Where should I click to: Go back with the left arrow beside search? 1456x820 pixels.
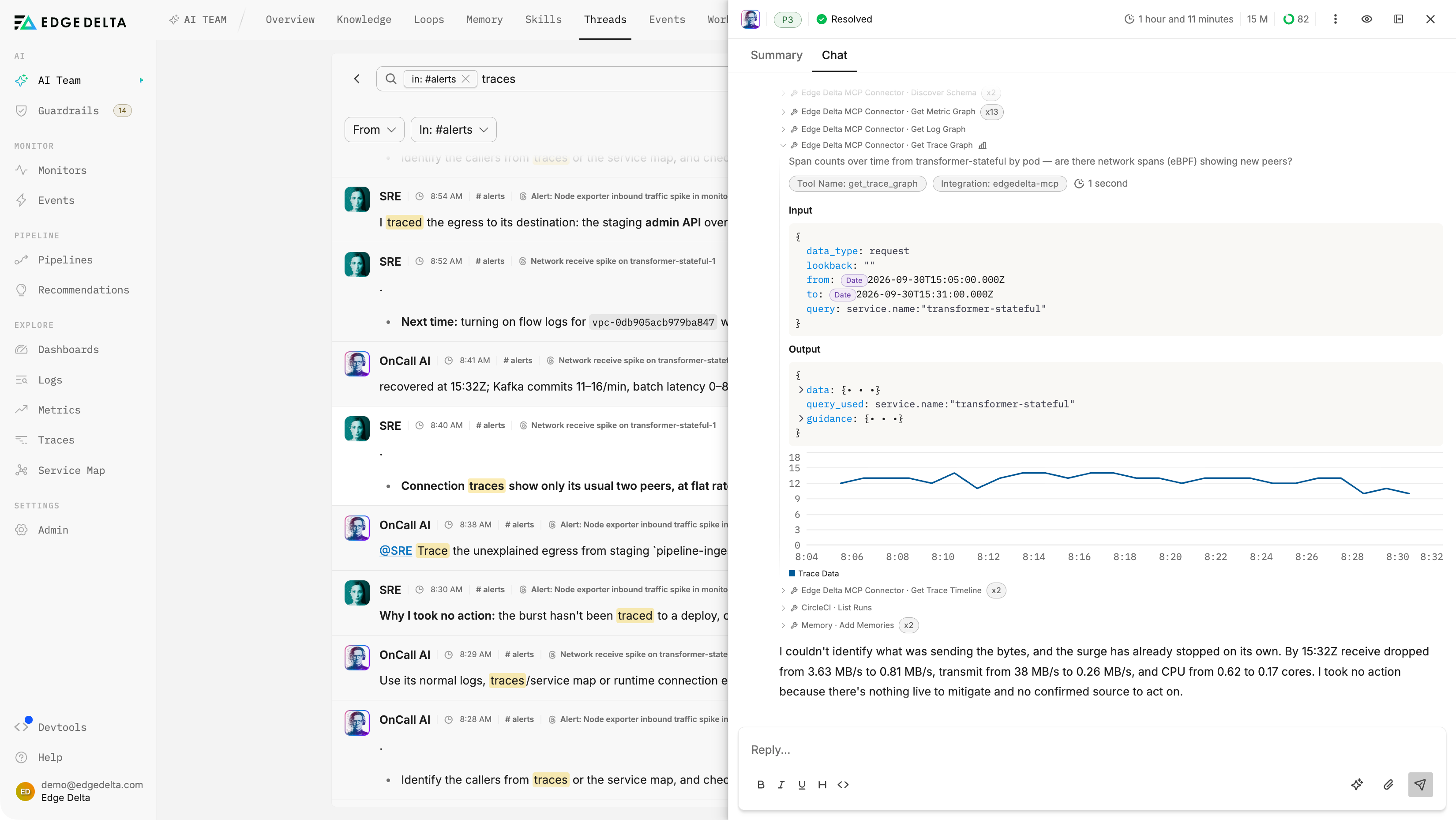pos(356,79)
